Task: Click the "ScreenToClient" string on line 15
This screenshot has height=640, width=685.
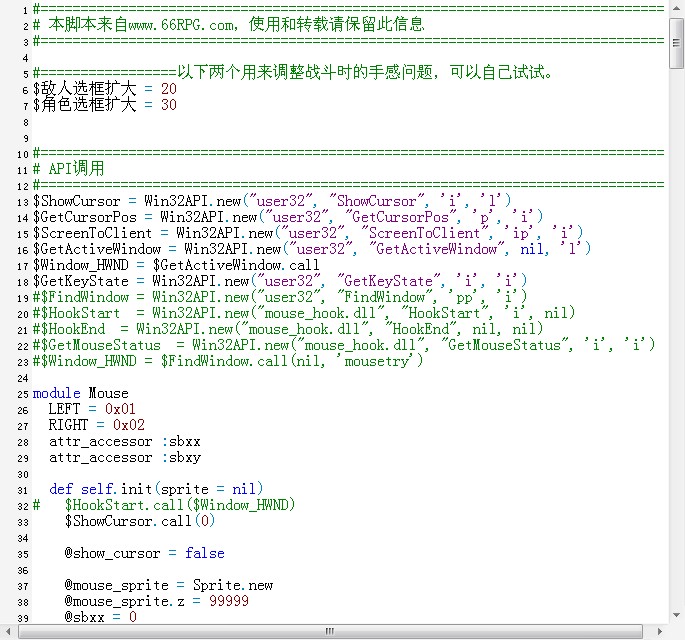Action: pos(425,233)
